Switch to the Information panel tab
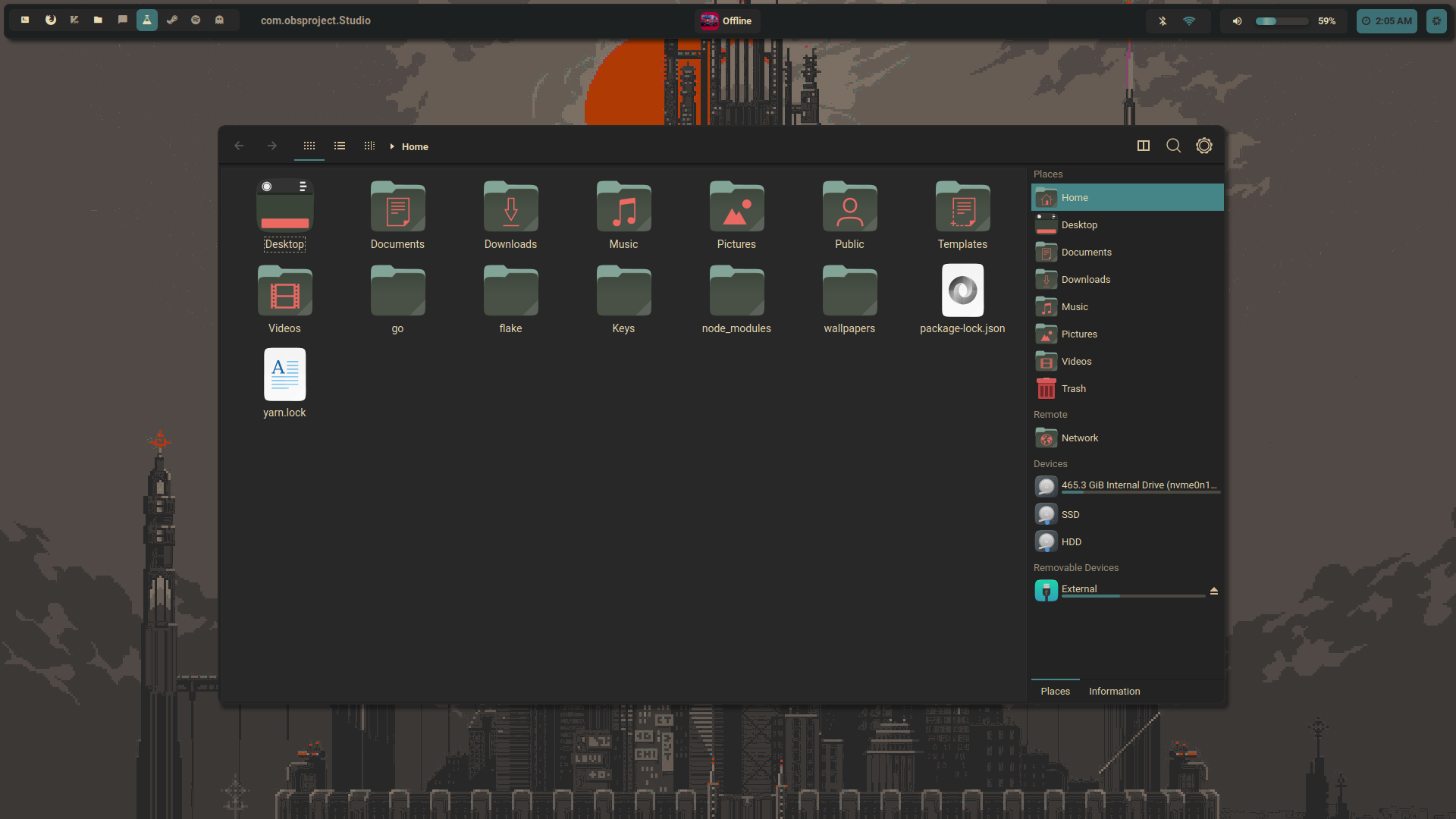 (1114, 691)
